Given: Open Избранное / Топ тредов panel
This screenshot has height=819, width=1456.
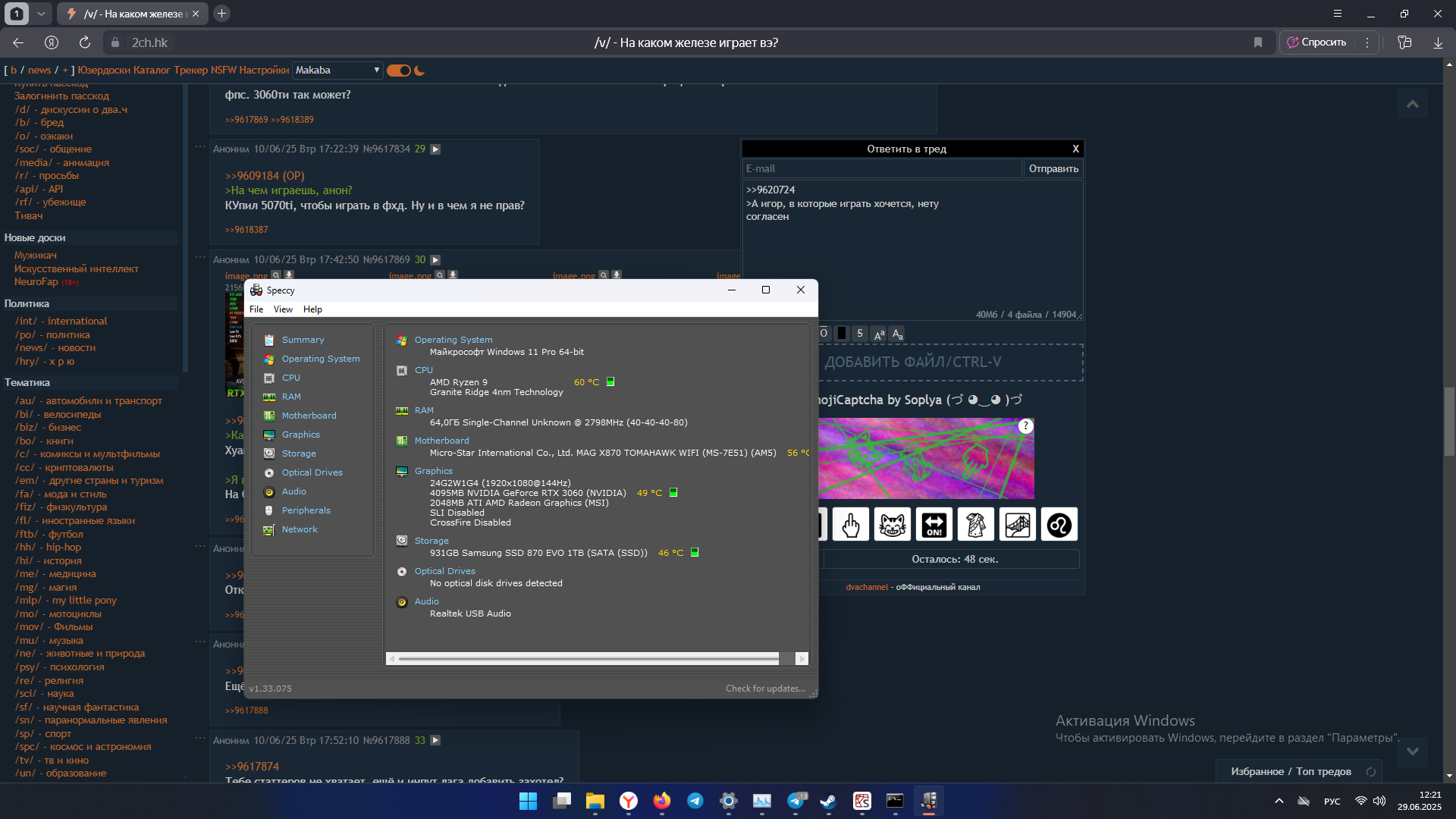Looking at the screenshot, I should pos(1291,771).
